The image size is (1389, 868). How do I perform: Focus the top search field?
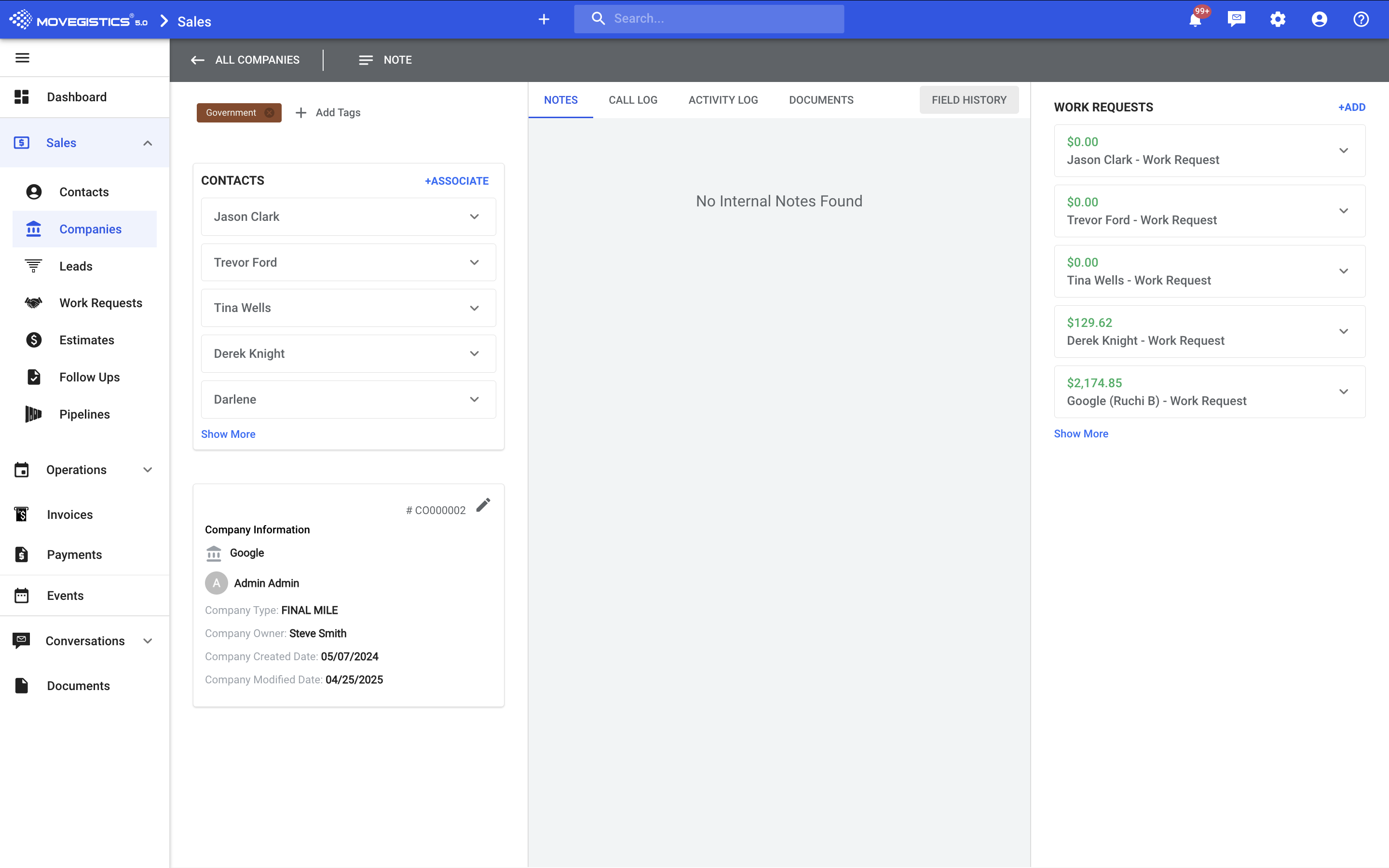[x=709, y=19]
